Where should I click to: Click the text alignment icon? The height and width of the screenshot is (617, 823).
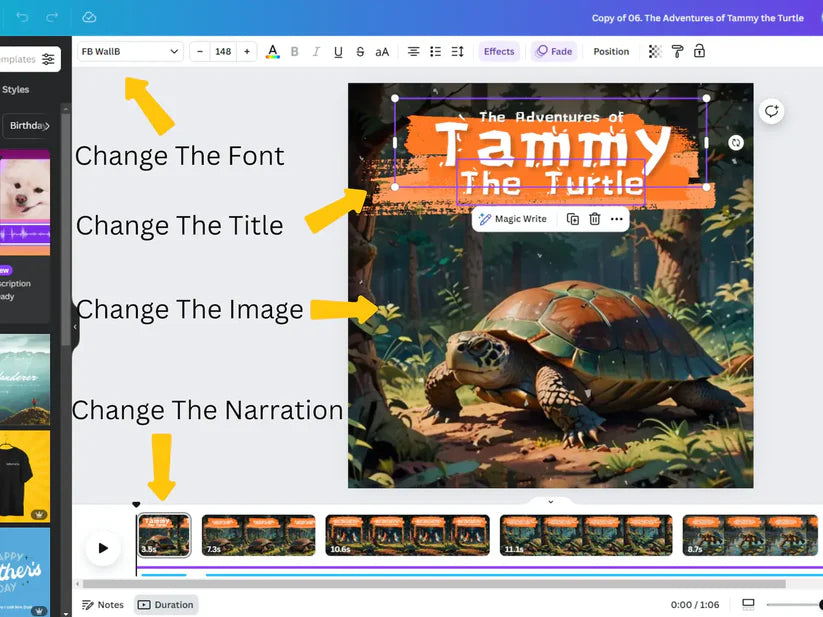[x=413, y=52]
